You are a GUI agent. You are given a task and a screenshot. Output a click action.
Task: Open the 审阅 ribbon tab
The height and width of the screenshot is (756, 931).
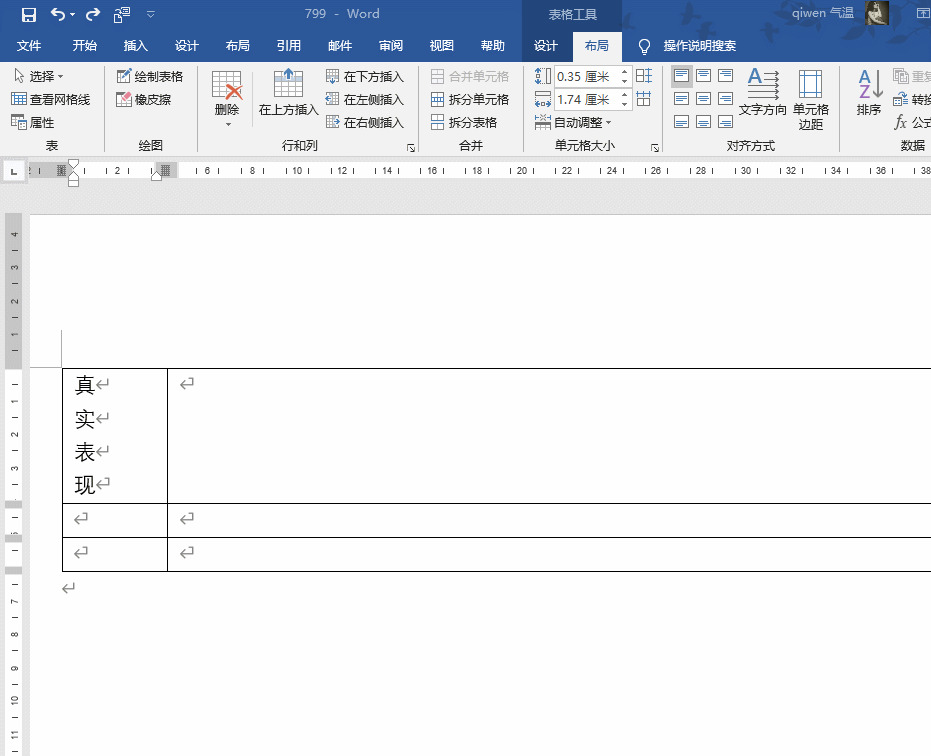click(390, 45)
